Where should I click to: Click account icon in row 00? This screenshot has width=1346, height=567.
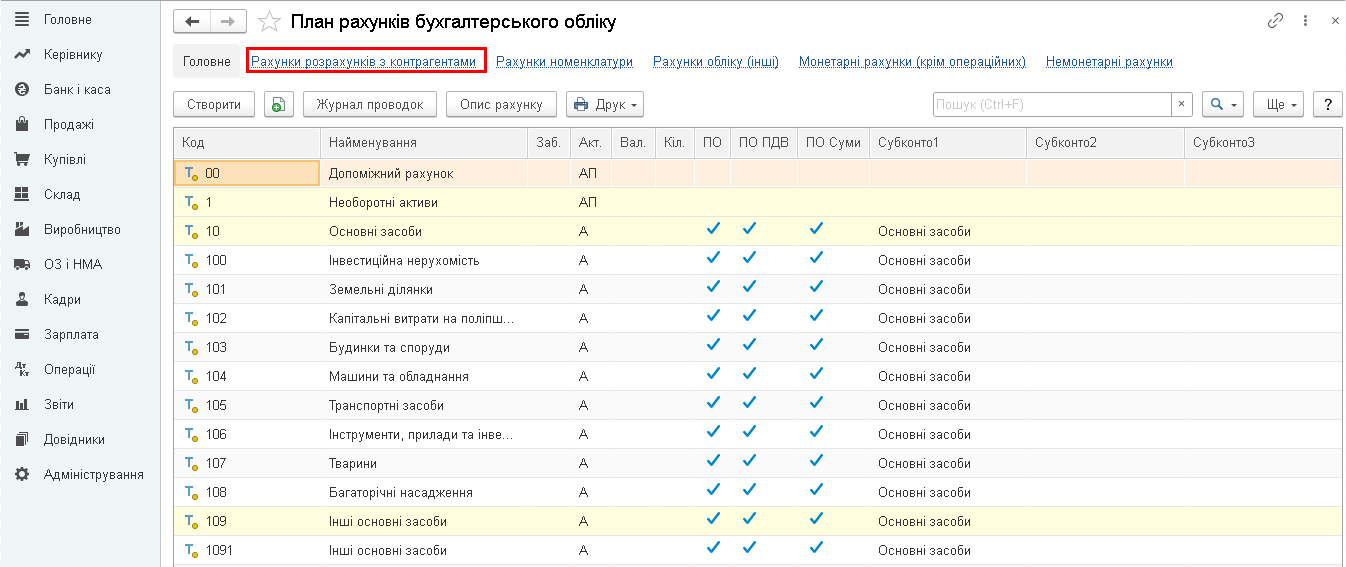(x=191, y=173)
